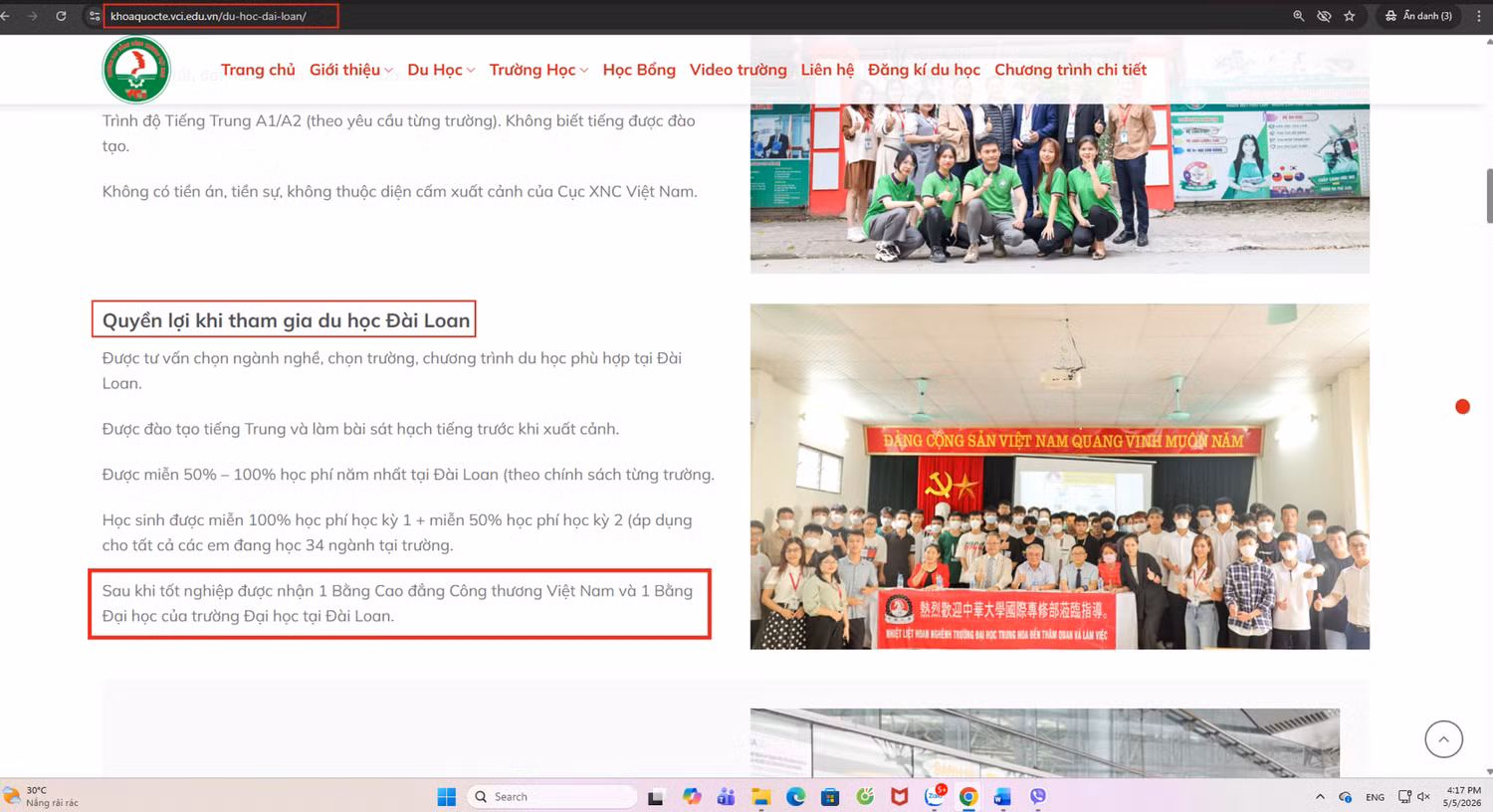Click the zoom magnifier icon in address bar
Viewport: 1493px width, 812px height.
1298,16
